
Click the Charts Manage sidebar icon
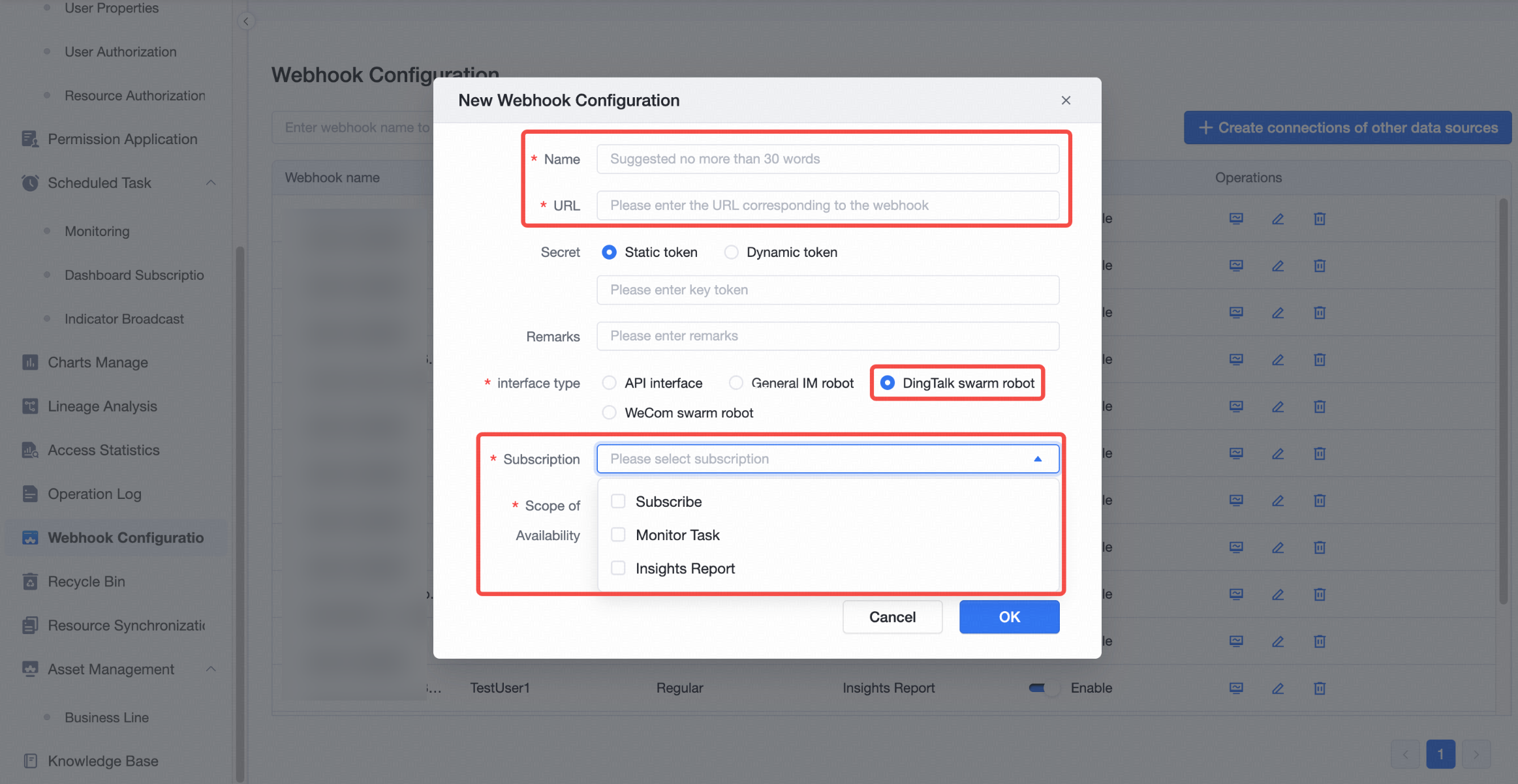pyautogui.click(x=30, y=362)
